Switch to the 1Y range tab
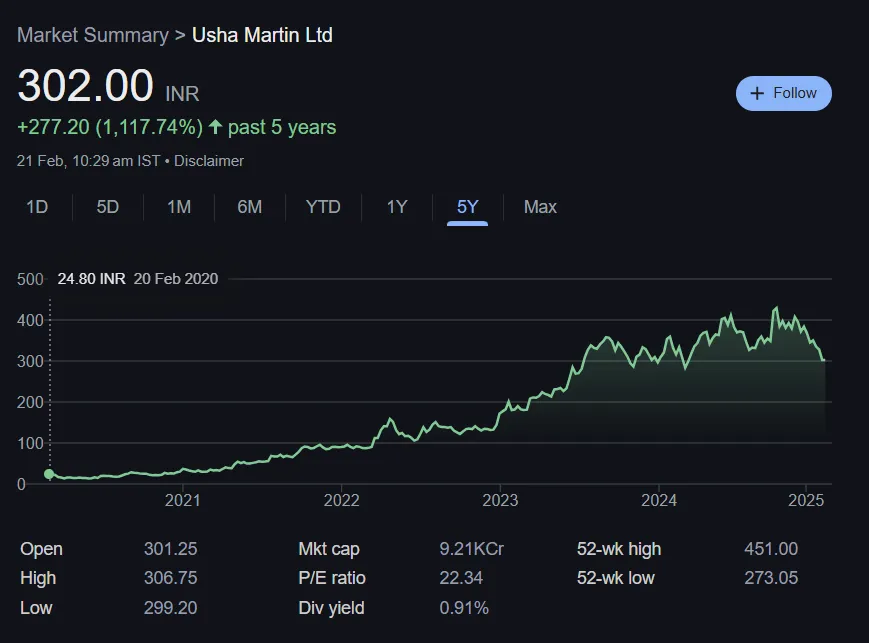869x643 pixels. click(397, 207)
